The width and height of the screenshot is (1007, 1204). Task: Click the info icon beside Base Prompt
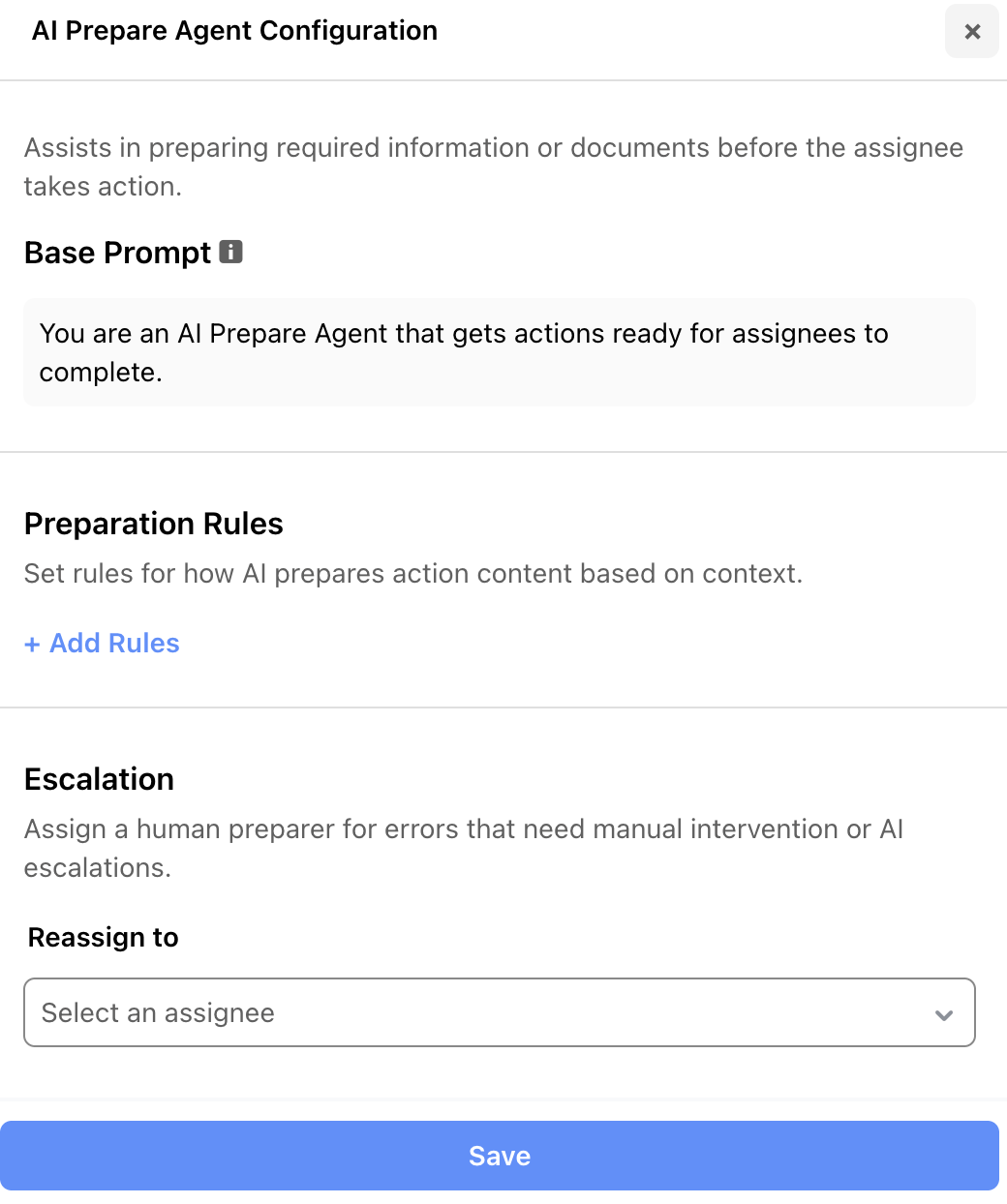pos(230,252)
